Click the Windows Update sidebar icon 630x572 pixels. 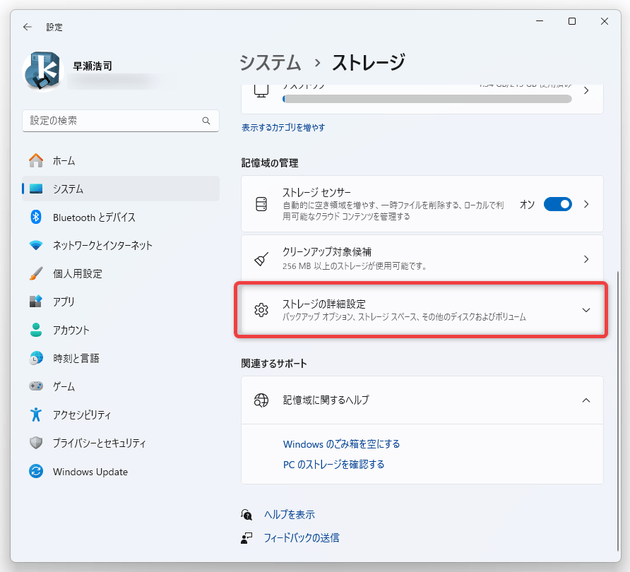point(36,471)
